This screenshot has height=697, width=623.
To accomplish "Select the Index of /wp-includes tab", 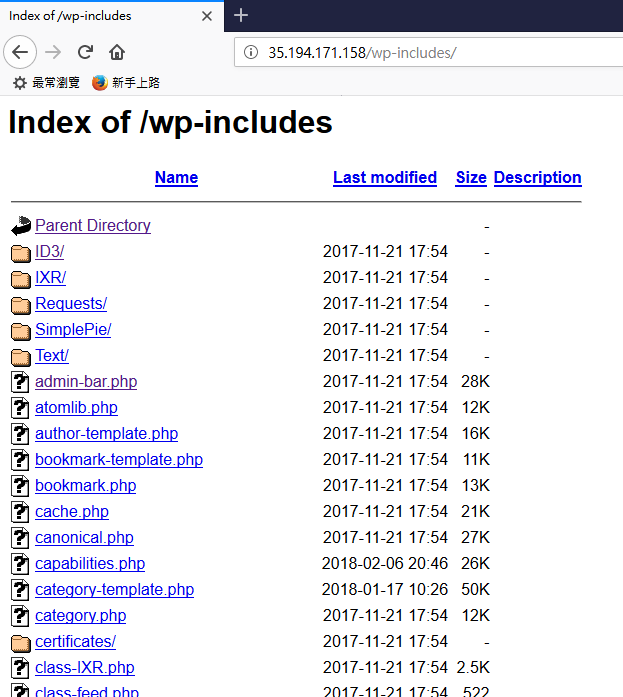I will point(111,16).
